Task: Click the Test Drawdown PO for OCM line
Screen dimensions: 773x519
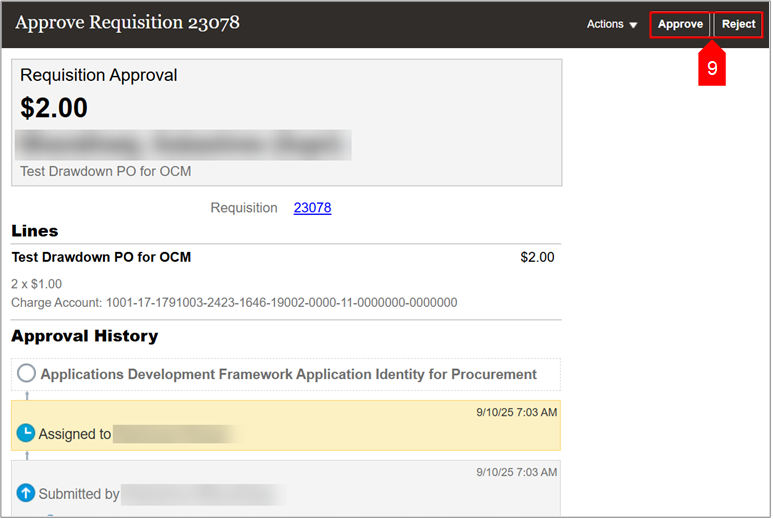Action: 101,257
